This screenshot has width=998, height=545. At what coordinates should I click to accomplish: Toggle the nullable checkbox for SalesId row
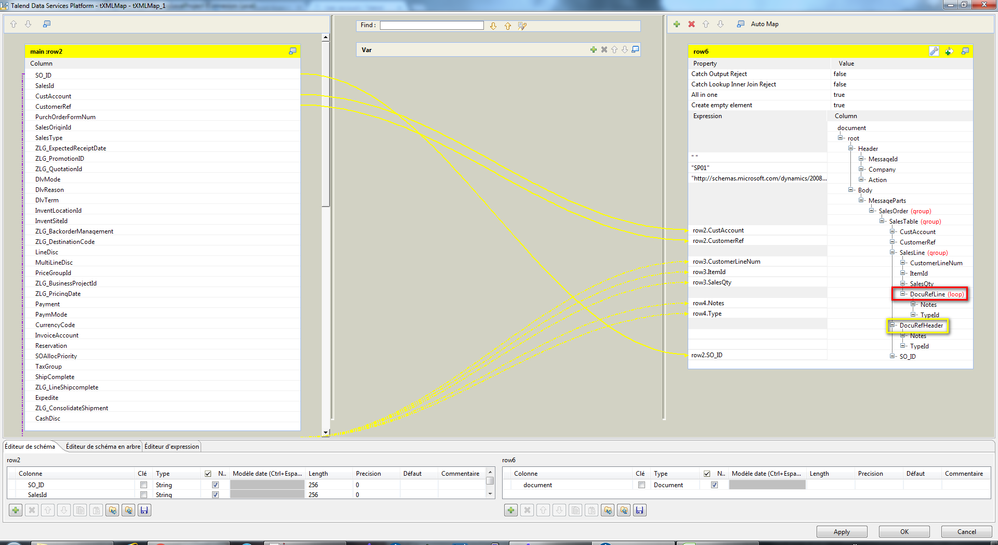(215, 495)
